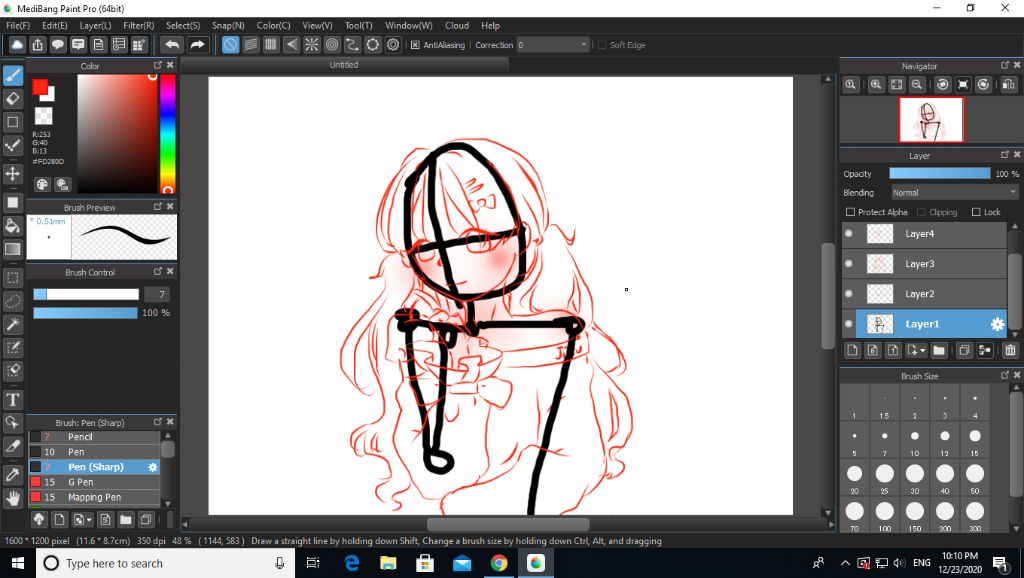Select the Move tool

click(12, 173)
